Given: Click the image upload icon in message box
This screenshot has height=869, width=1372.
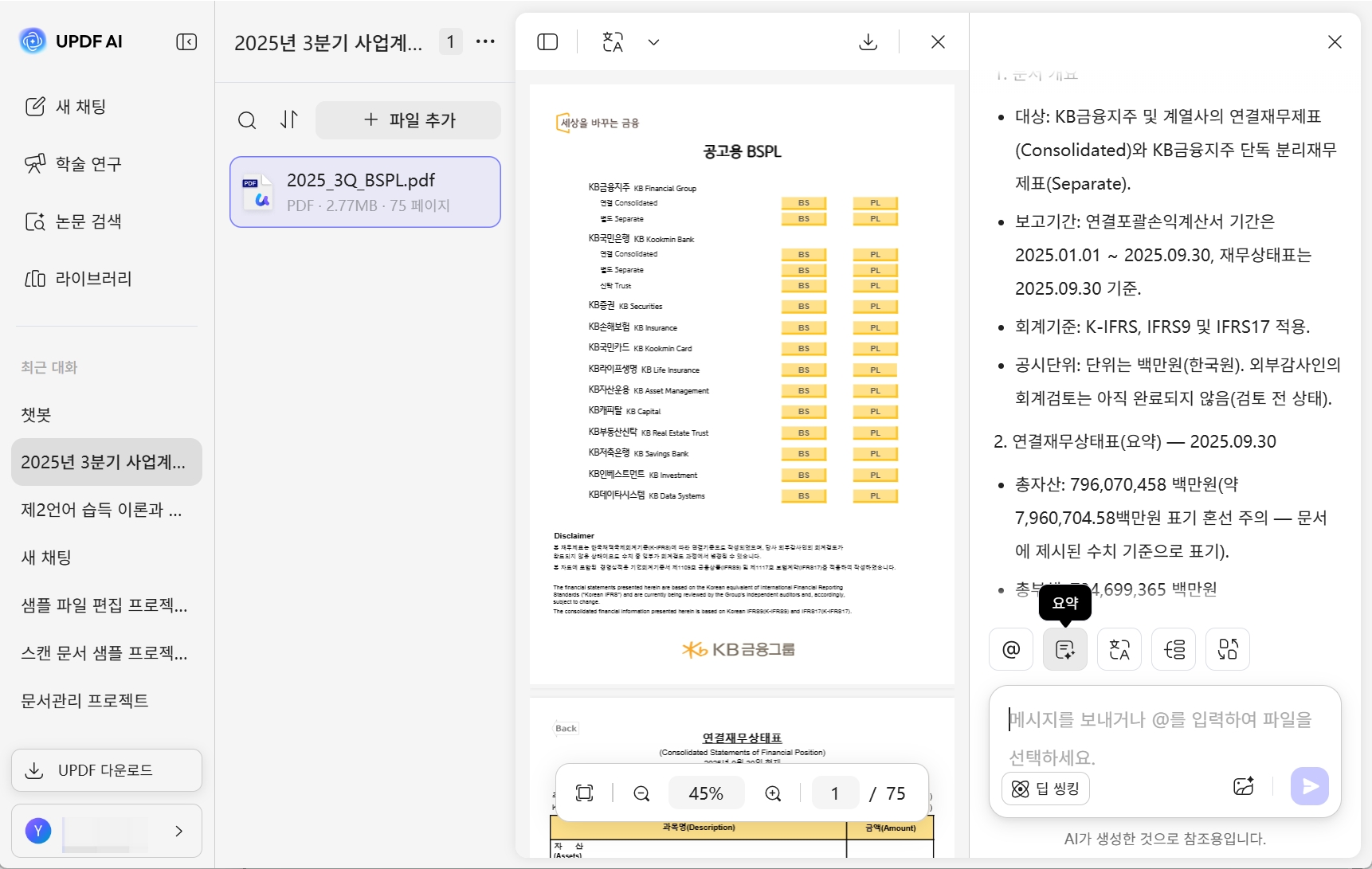Looking at the screenshot, I should click(1244, 787).
